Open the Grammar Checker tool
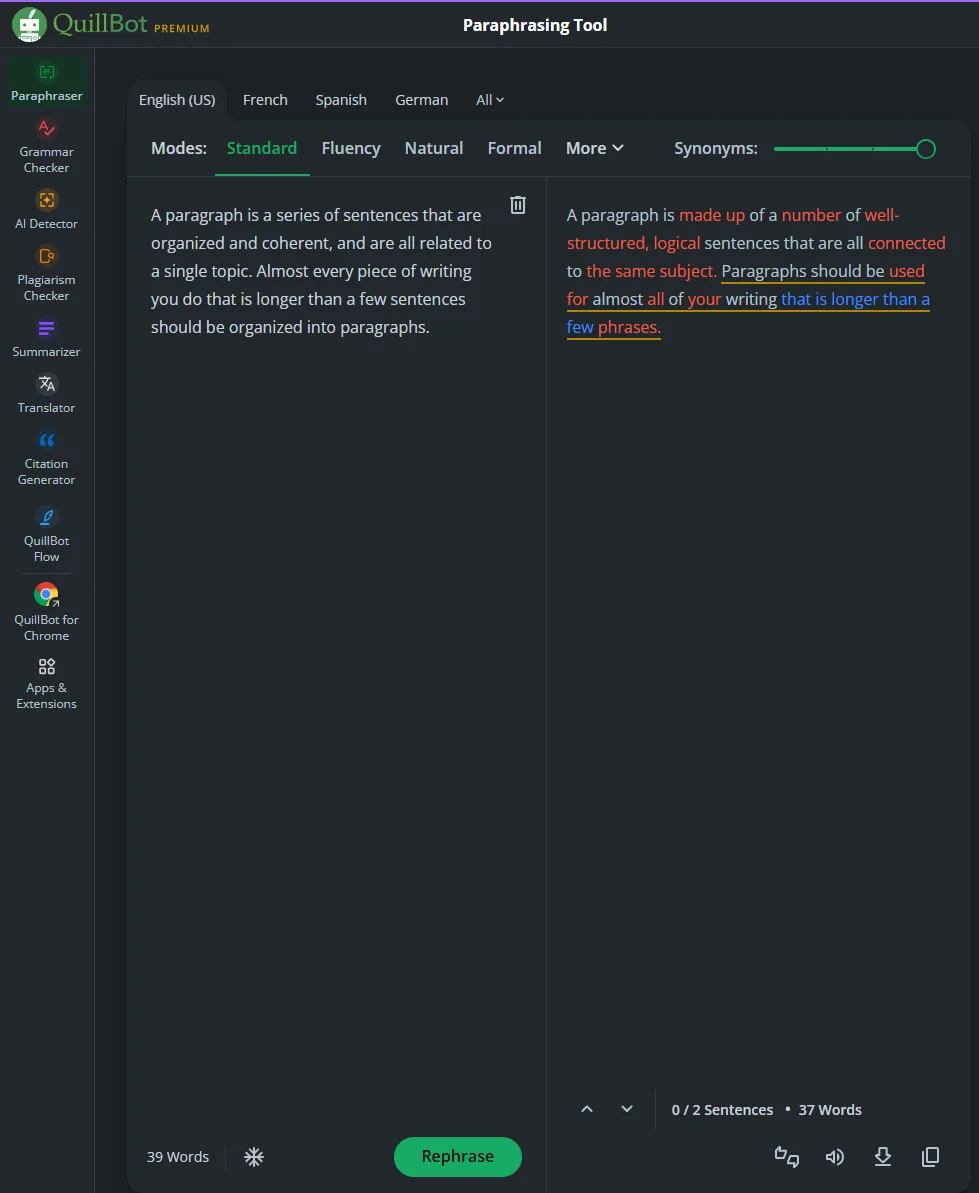The width and height of the screenshot is (979, 1193). pyautogui.click(x=46, y=146)
